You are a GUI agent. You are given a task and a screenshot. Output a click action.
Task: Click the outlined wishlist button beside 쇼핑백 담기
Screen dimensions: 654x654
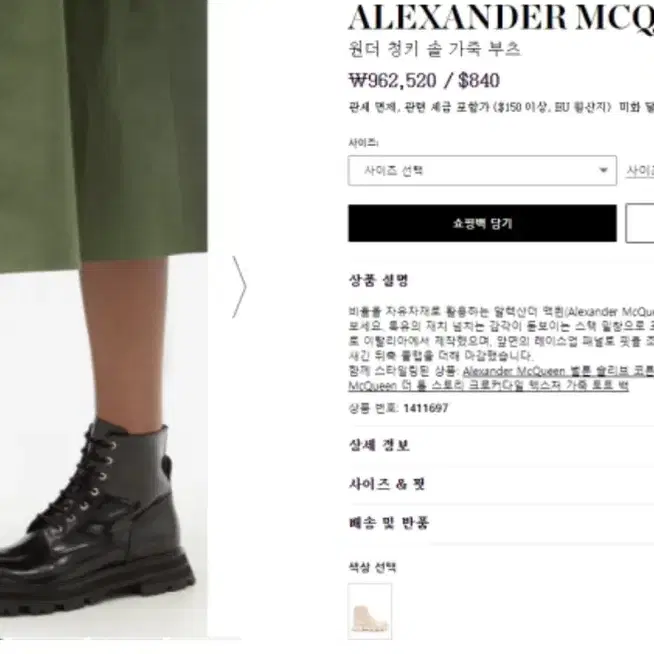pos(640,223)
